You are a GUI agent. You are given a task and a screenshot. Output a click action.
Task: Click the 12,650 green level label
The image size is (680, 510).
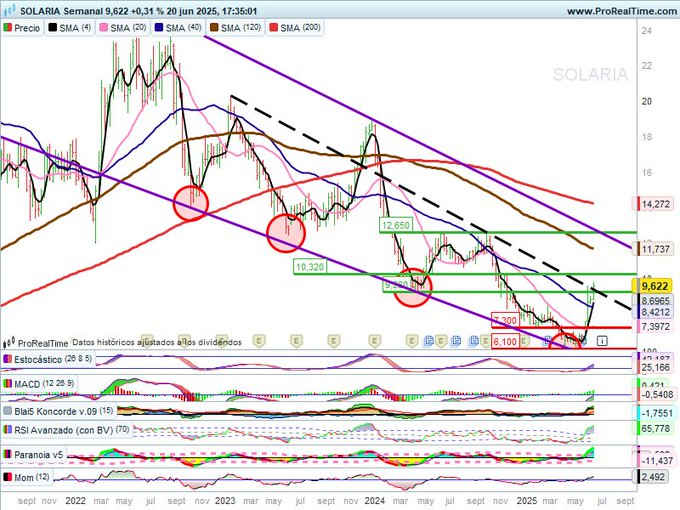point(395,226)
